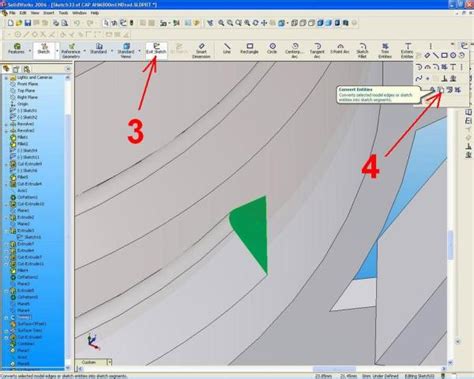The image size is (474, 379).
Task: Select the Smart Dimension tool
Action: point(201,51)
